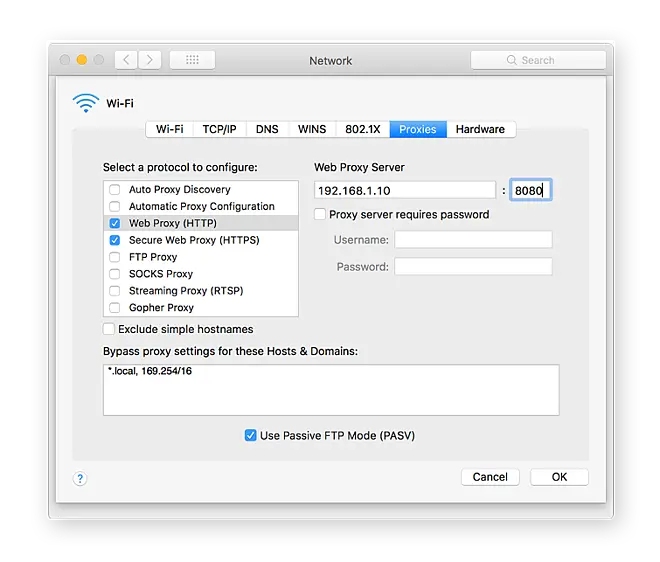Click the magnifying glass in Search

click(511, 60)
